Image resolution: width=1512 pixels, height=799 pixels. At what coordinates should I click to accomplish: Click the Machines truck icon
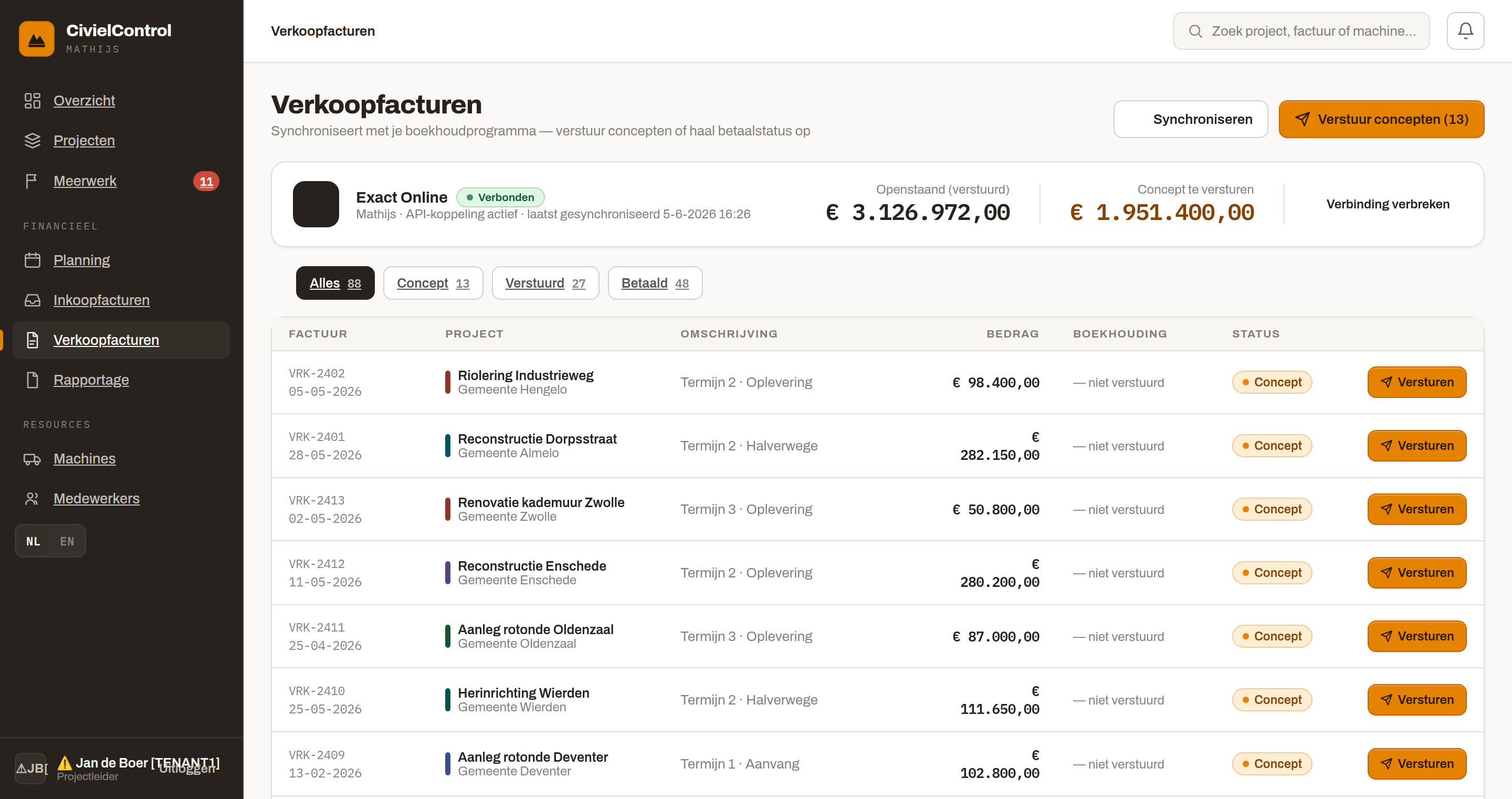32,458
